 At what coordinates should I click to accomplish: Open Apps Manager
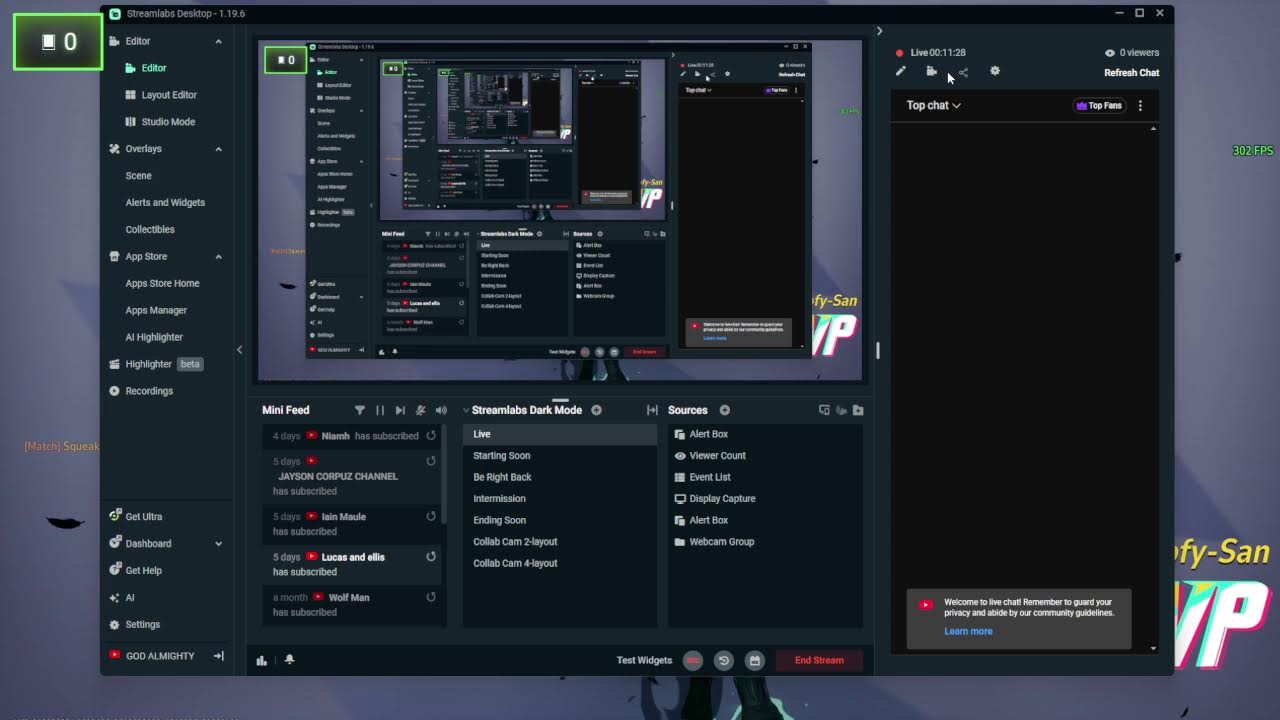156,311
